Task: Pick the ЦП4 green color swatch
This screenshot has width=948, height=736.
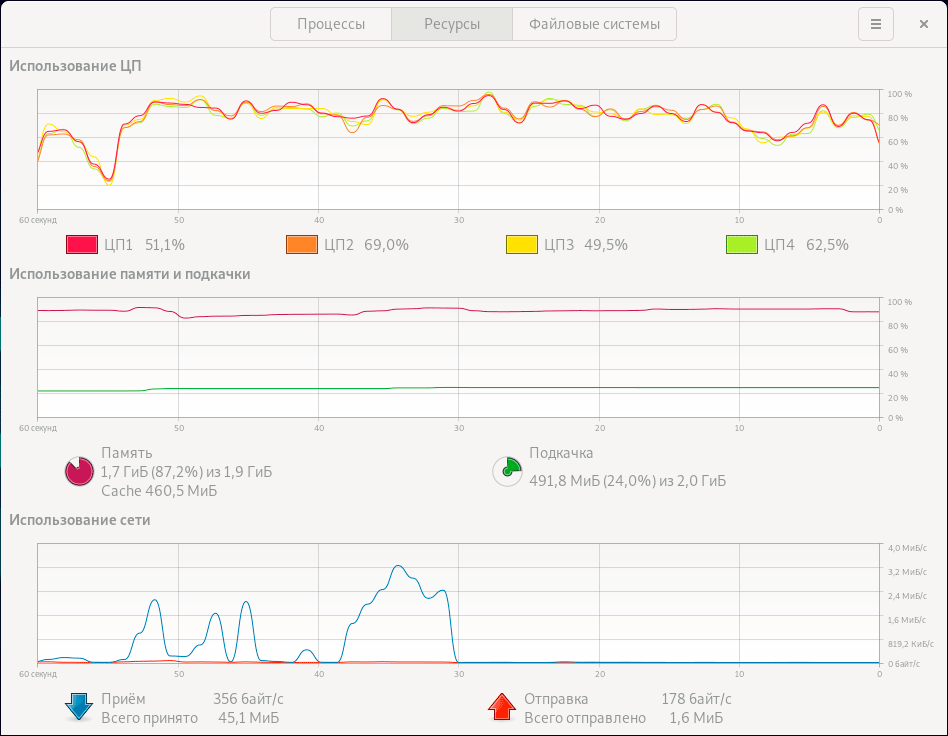Action: (742, 245)
